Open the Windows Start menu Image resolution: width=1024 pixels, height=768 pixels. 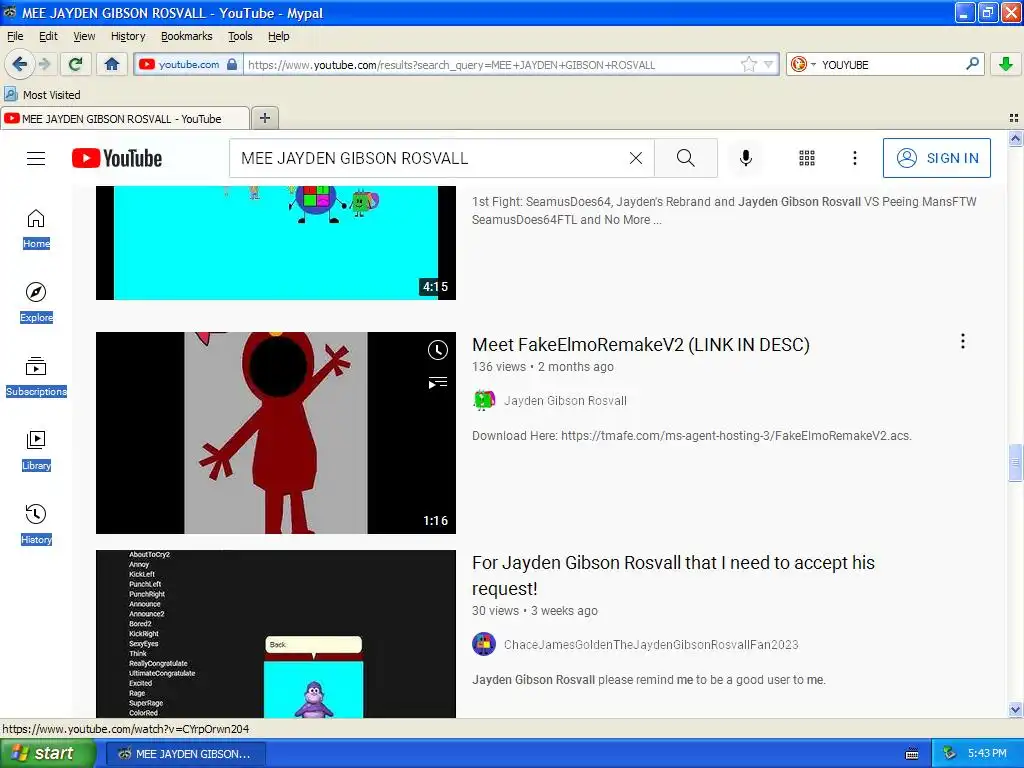coord(47,753)
